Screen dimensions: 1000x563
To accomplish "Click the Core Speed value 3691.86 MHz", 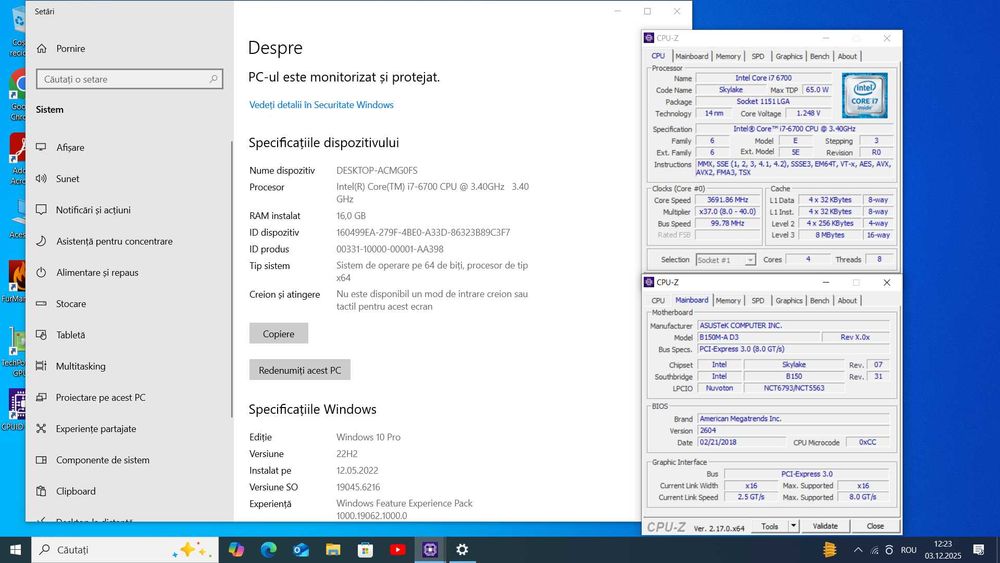I will [728, 200].
